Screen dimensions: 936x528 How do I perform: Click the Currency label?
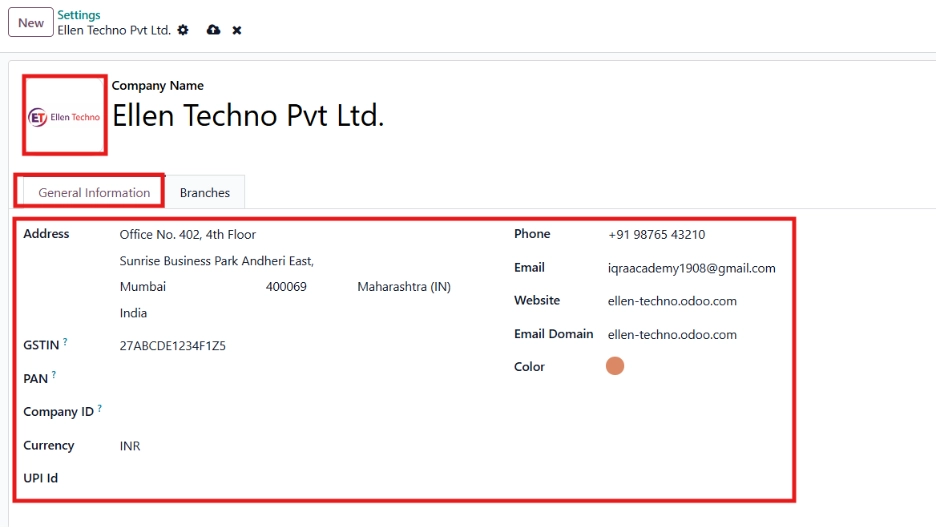click(x=48, y=446)
